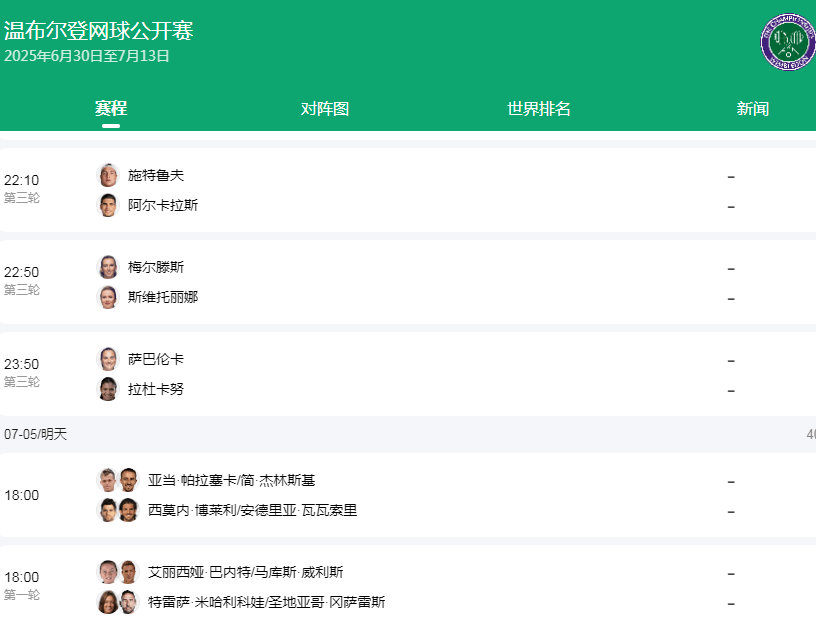Click the 亚当·帕拉塞卡 doubles pair avatars
Viewport: 816px width, 625px height.
coord(118,480)
